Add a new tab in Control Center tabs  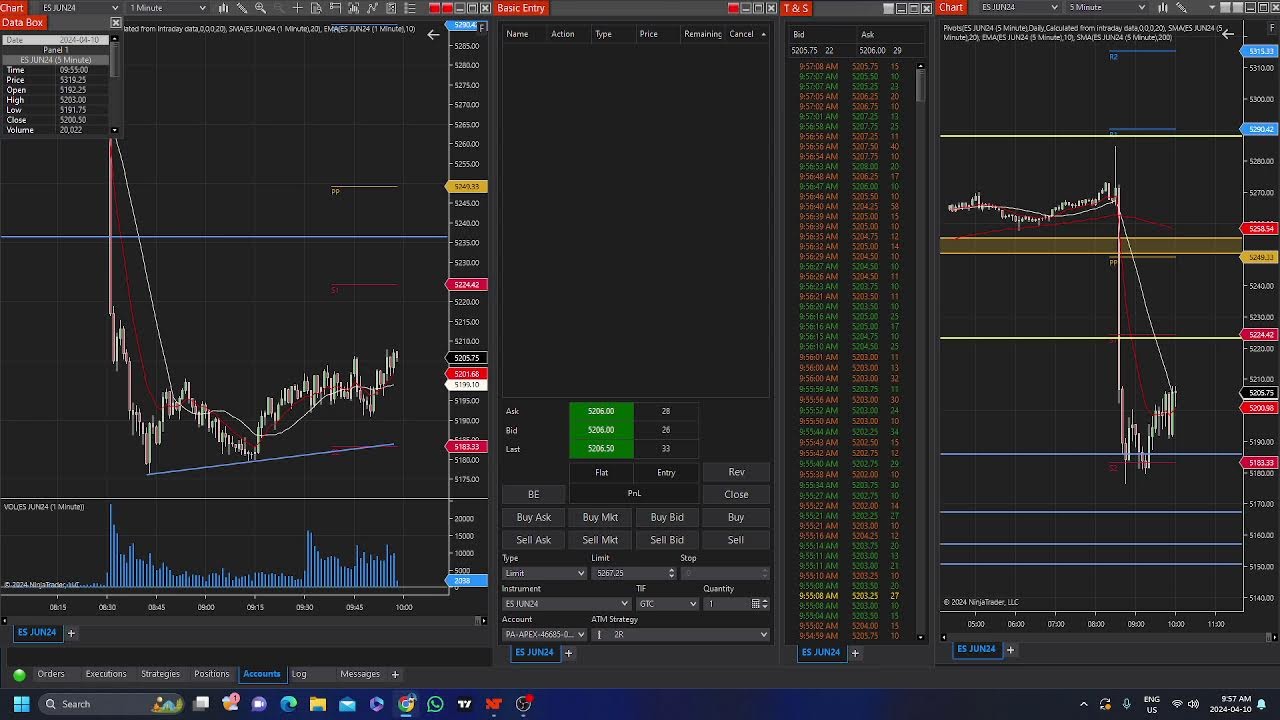point(395,674)
